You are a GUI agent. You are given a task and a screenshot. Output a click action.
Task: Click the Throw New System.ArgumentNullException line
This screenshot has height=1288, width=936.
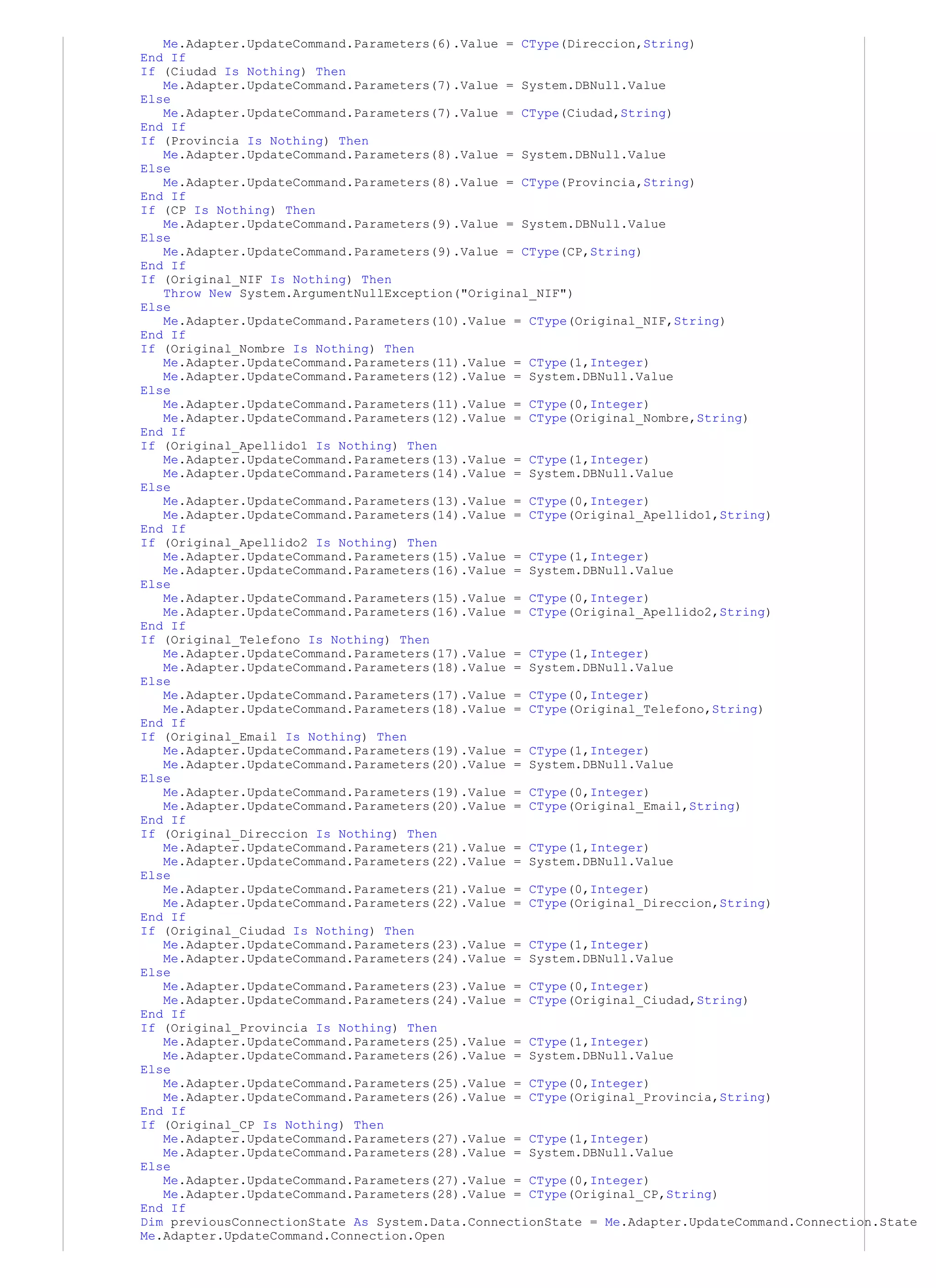368,294
